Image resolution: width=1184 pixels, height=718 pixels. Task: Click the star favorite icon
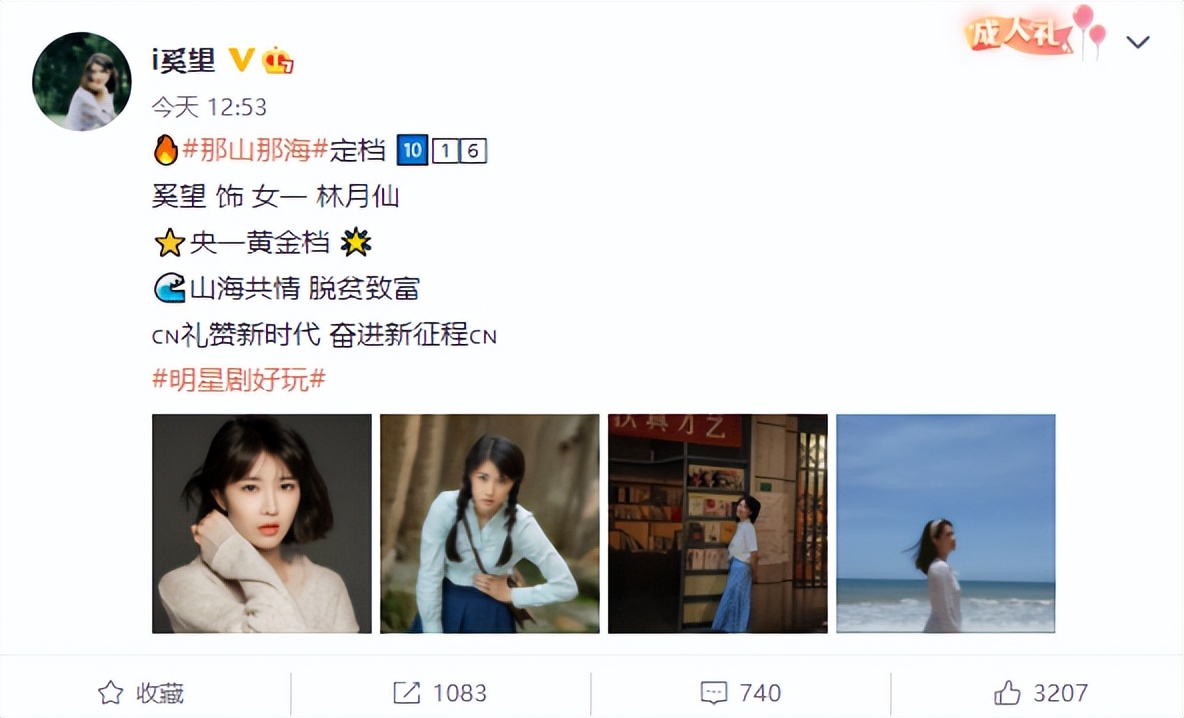(110, 692)
